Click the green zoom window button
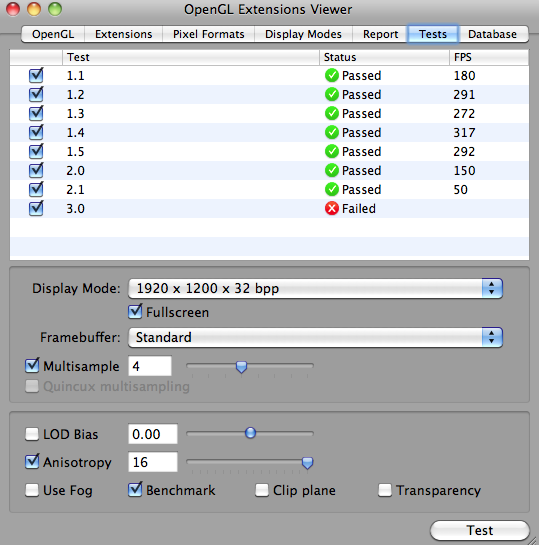 [x=55, y=9]
